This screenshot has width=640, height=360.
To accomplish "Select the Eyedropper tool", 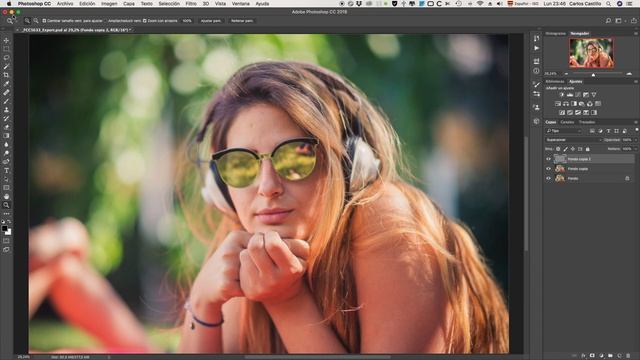I will 6,84.
